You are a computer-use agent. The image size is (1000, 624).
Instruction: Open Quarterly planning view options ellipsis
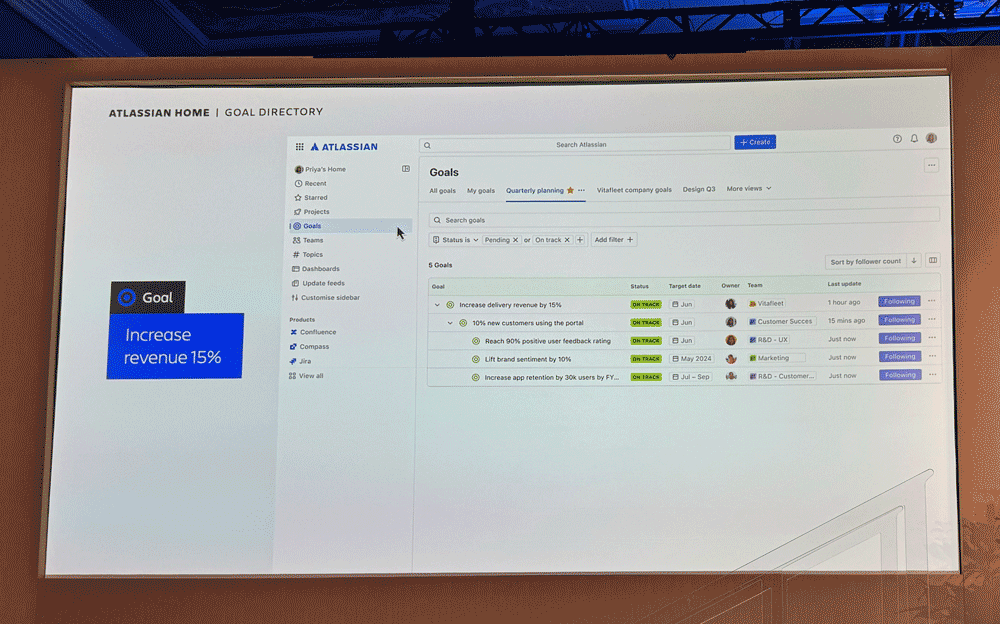[581, 190]
